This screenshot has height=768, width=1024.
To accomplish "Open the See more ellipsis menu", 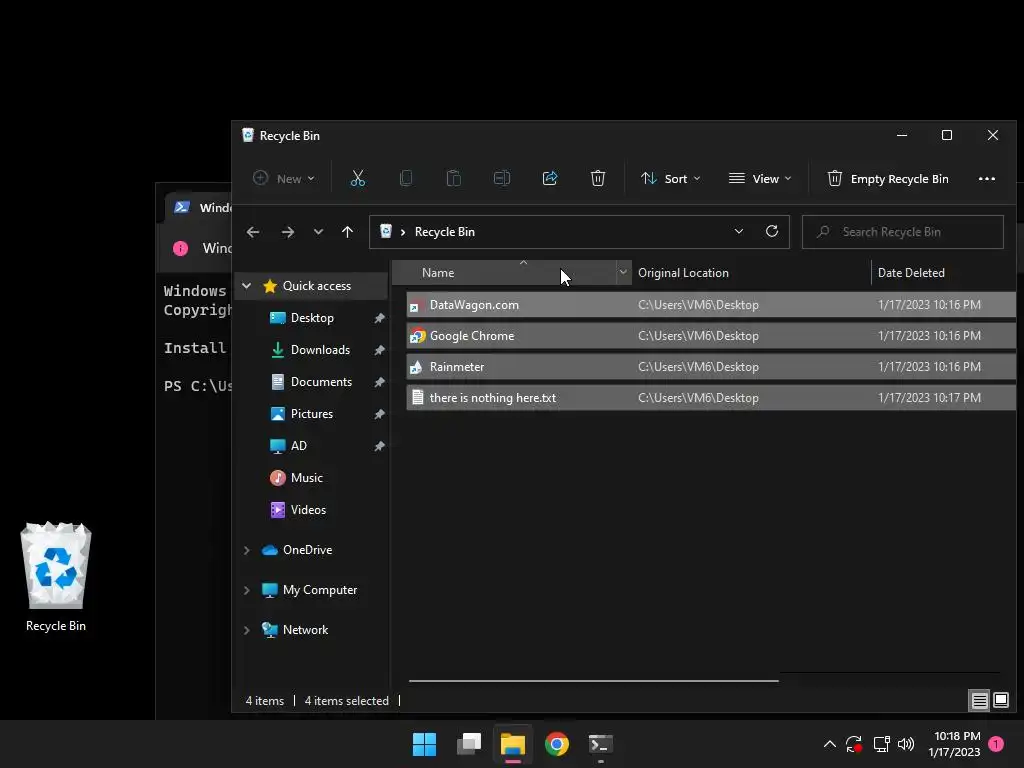I will [x=987, y=178].
